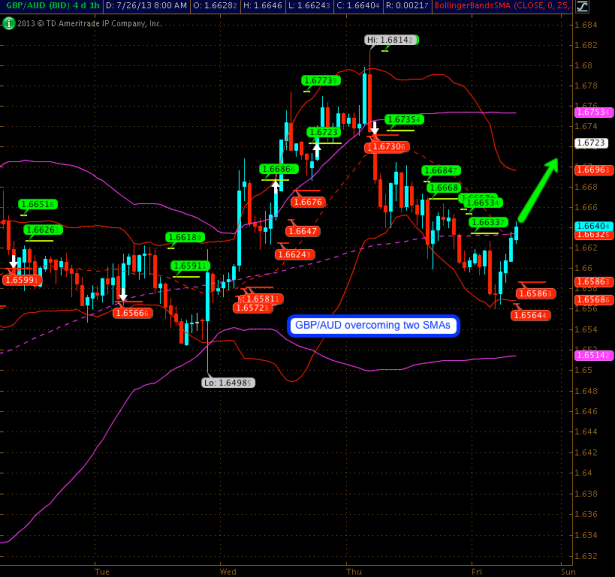The width and height of the screenshot is (615, 577).
Task: Click the Wed label on time axis
Action: 227,572
